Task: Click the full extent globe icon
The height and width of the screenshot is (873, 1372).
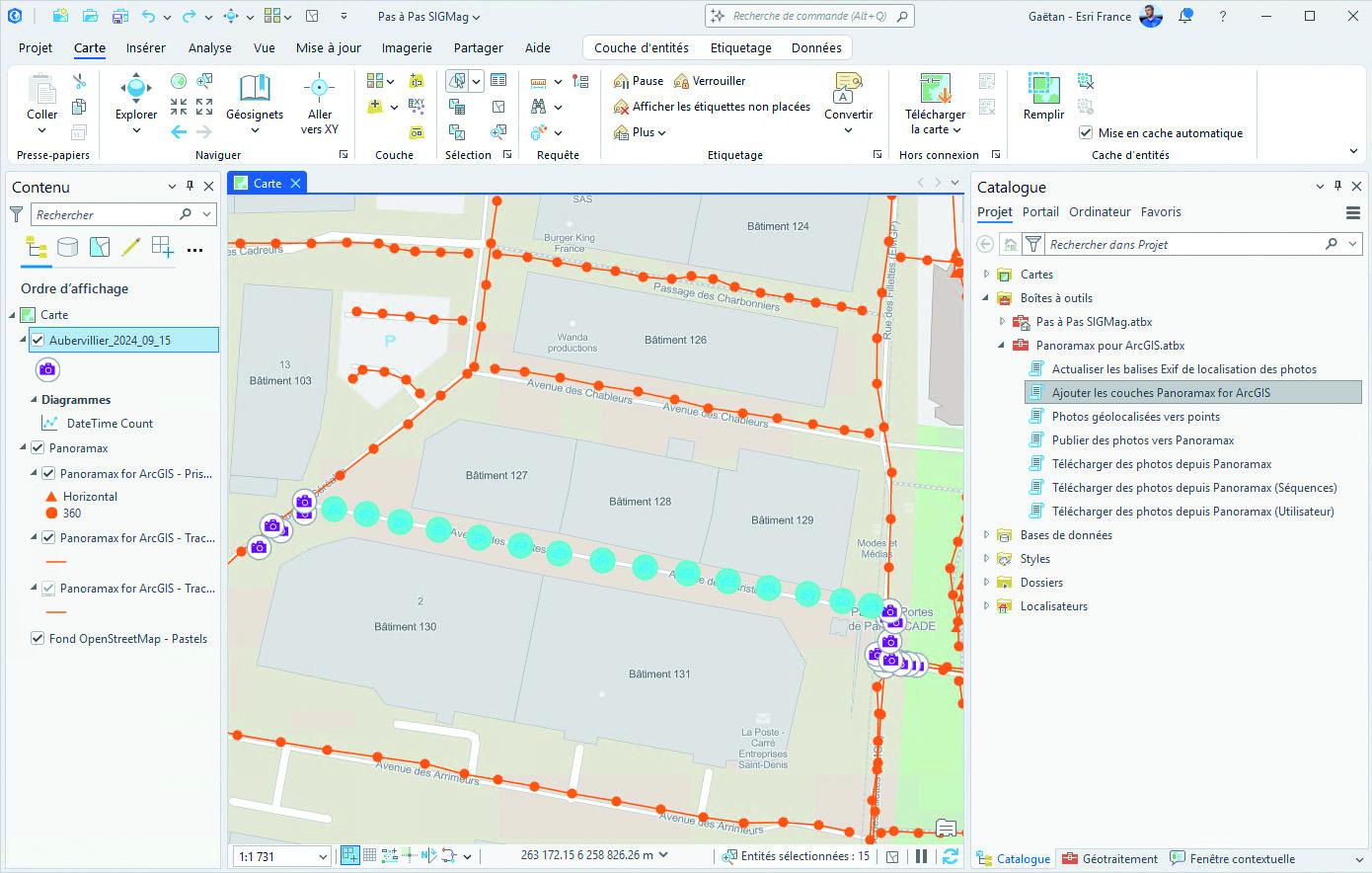Action: (179, 81)
